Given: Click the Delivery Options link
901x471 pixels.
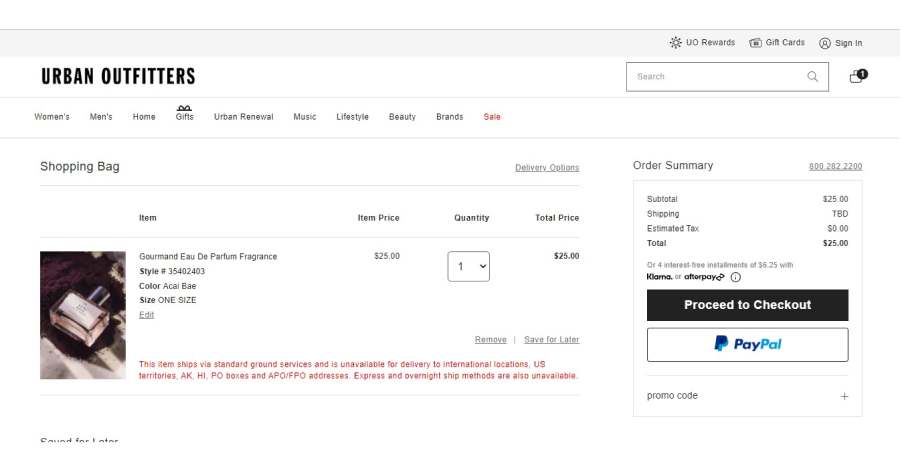Looking at the screenshot, I should tap(547, 168).
